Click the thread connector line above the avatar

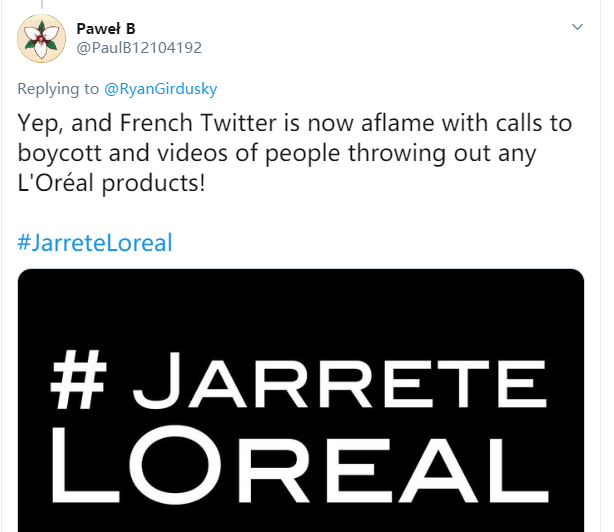pos(41,5)
